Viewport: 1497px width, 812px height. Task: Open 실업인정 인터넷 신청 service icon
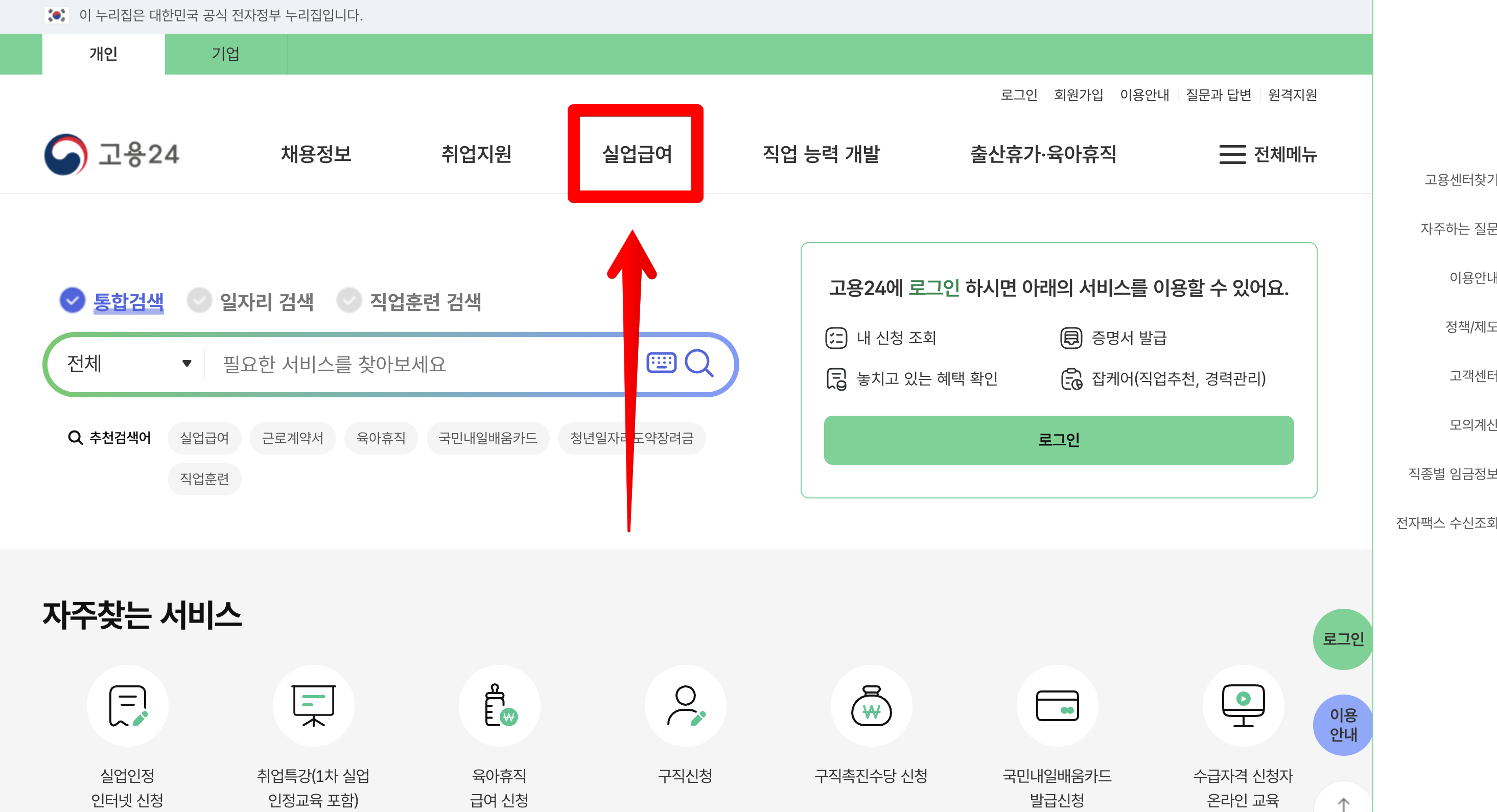tap(127, 705)
